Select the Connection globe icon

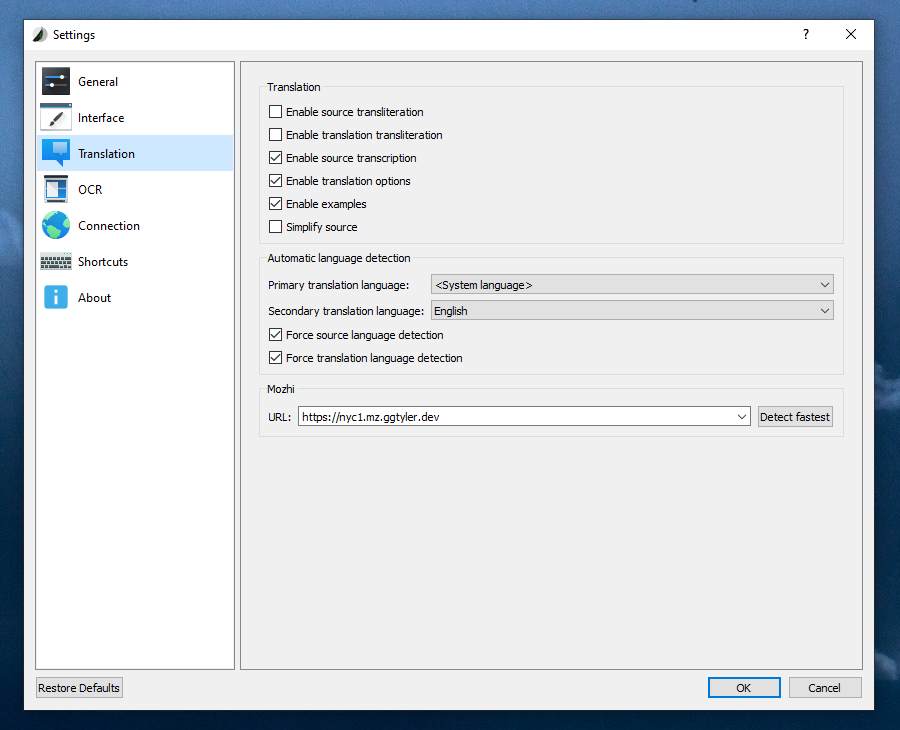pos(56,226)
